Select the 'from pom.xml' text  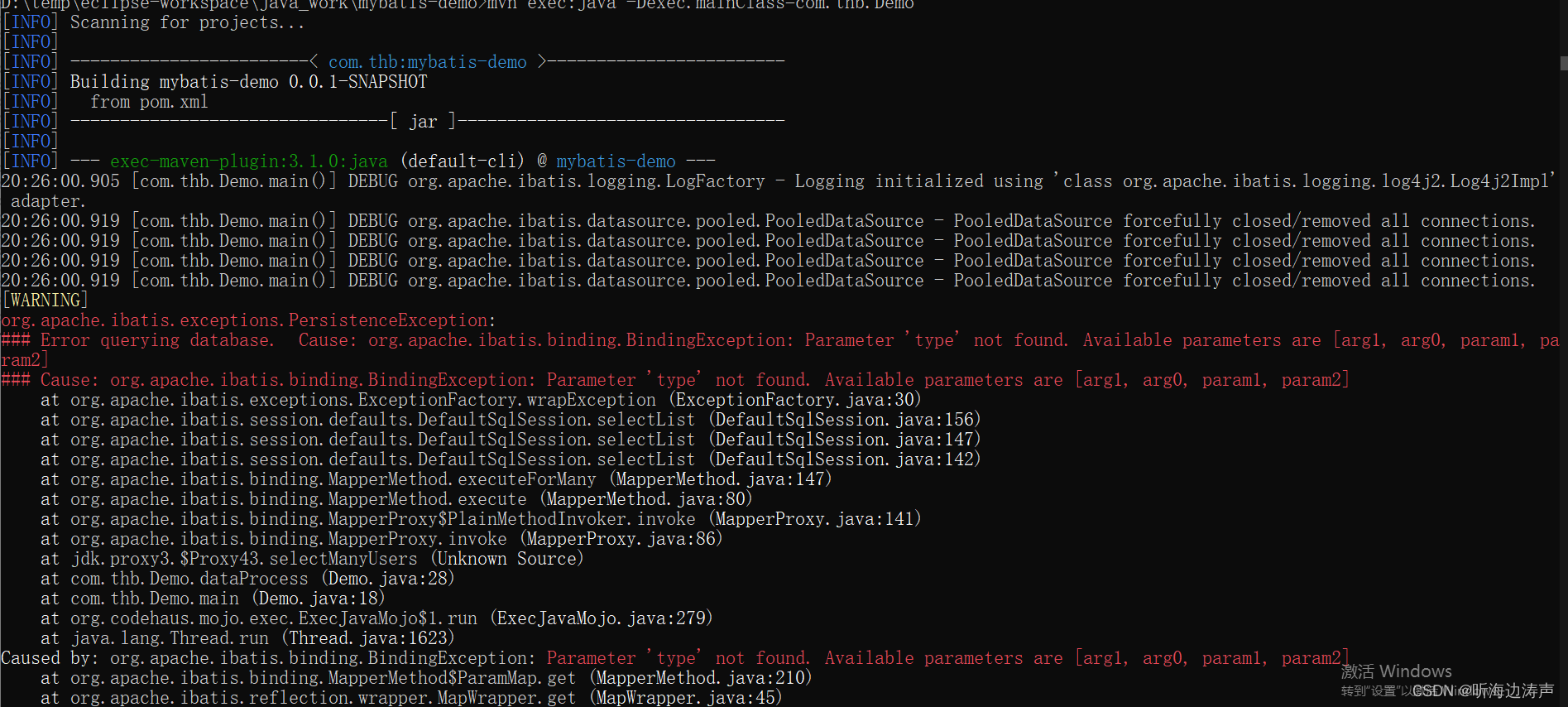pos(149,102)
